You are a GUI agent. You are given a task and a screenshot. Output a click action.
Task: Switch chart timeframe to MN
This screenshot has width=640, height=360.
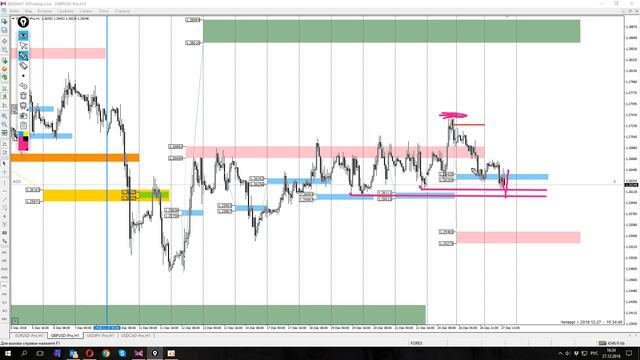(4, 318)
